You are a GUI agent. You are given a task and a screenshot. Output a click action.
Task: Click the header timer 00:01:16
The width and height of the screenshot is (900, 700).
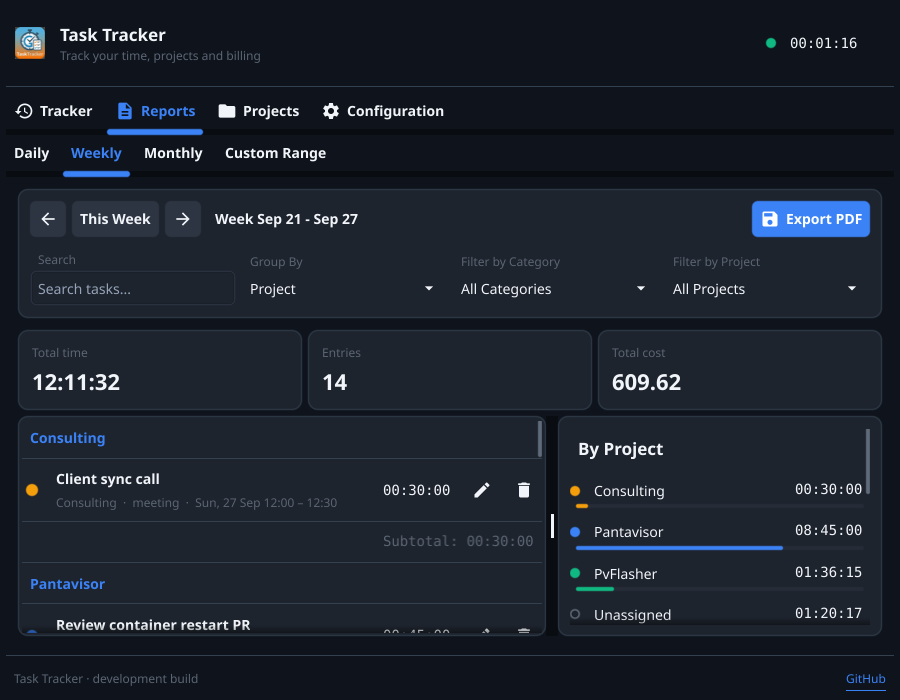tap(823, 43)
